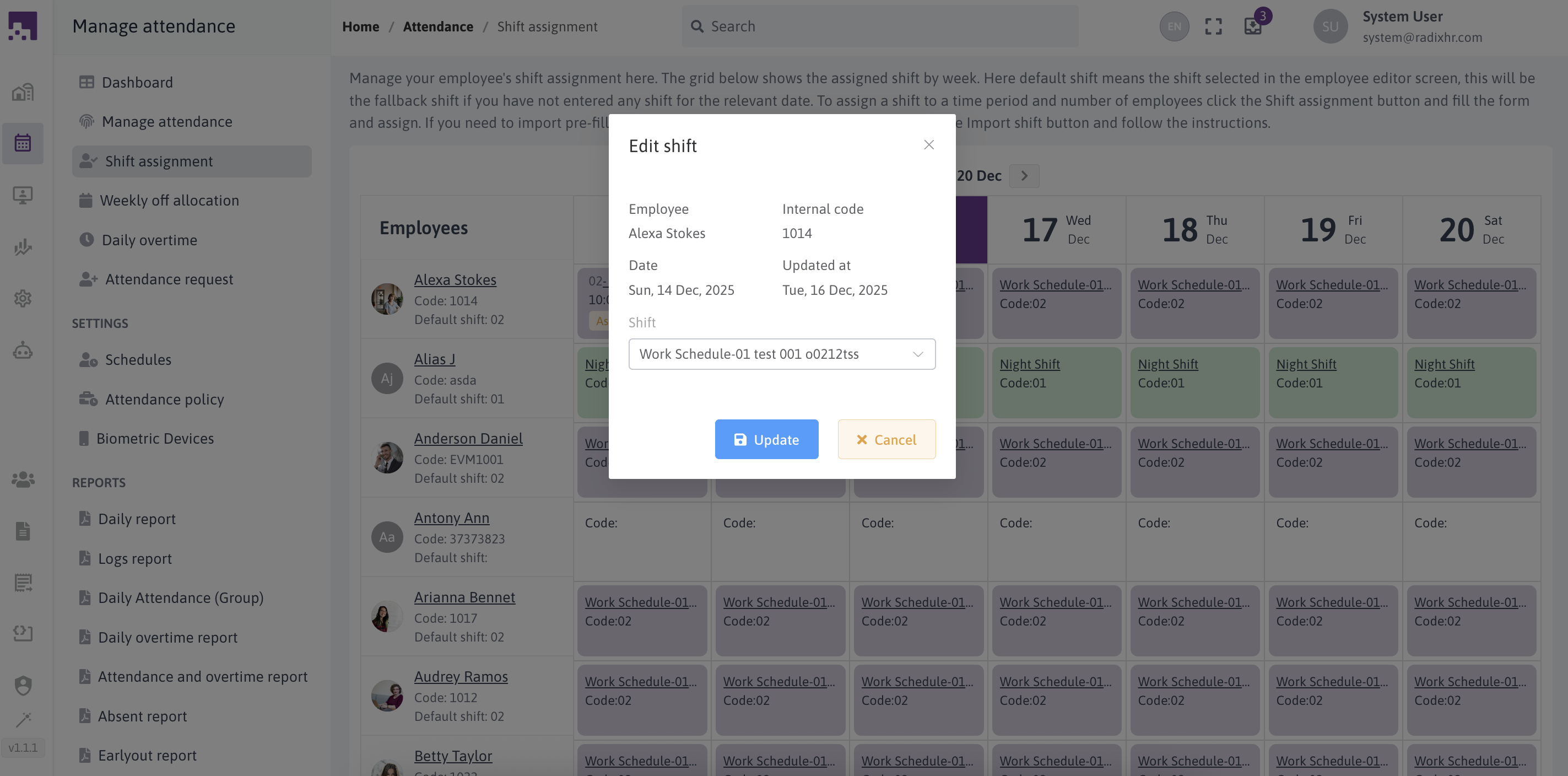Click the Attendance breadcrumb link
The width and height of the screenshot is (1568, 776).
tap(437, 27)
